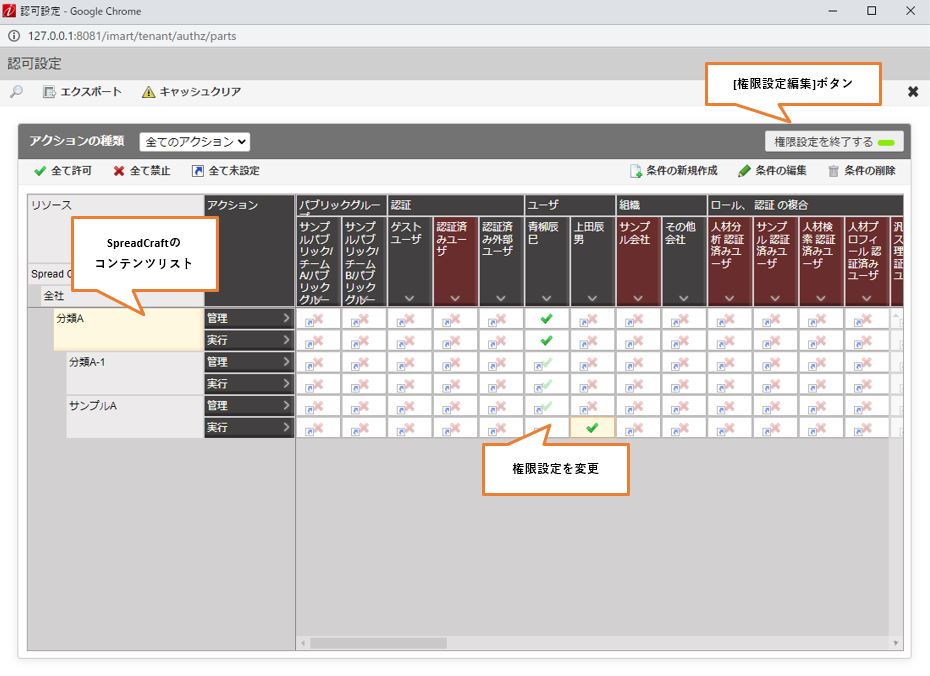Viewport: 930px width, 676px height.
Task: Click 条件の削除 trash icon
Action: point(833,171)
